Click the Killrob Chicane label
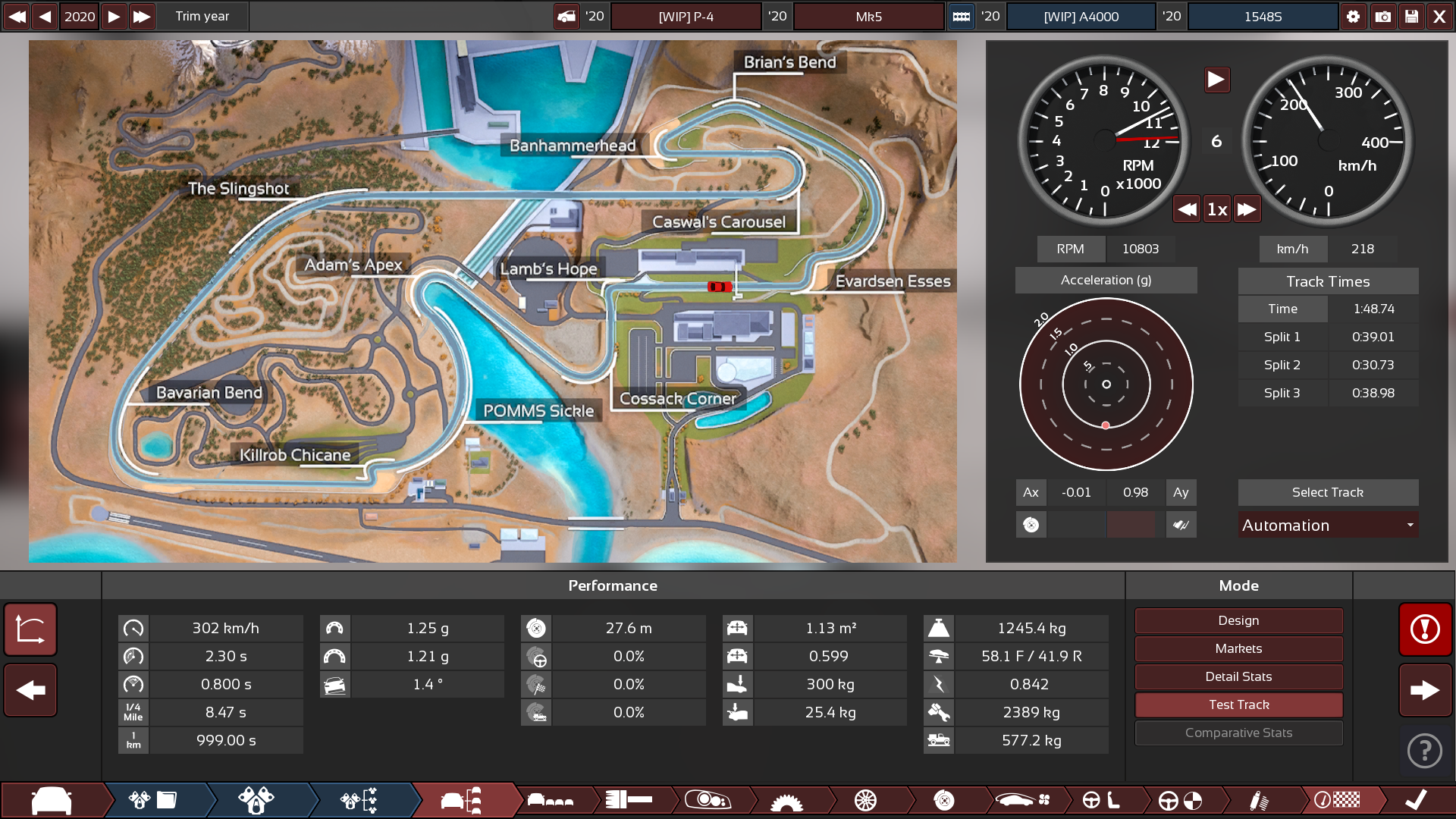The image size is (1456, 819). [295, 455]
